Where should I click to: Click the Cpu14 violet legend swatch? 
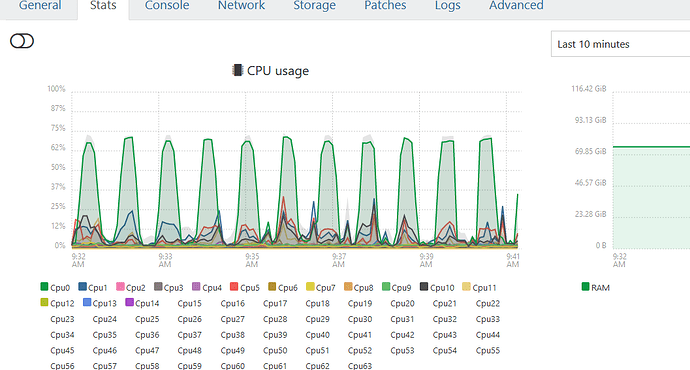129,302
